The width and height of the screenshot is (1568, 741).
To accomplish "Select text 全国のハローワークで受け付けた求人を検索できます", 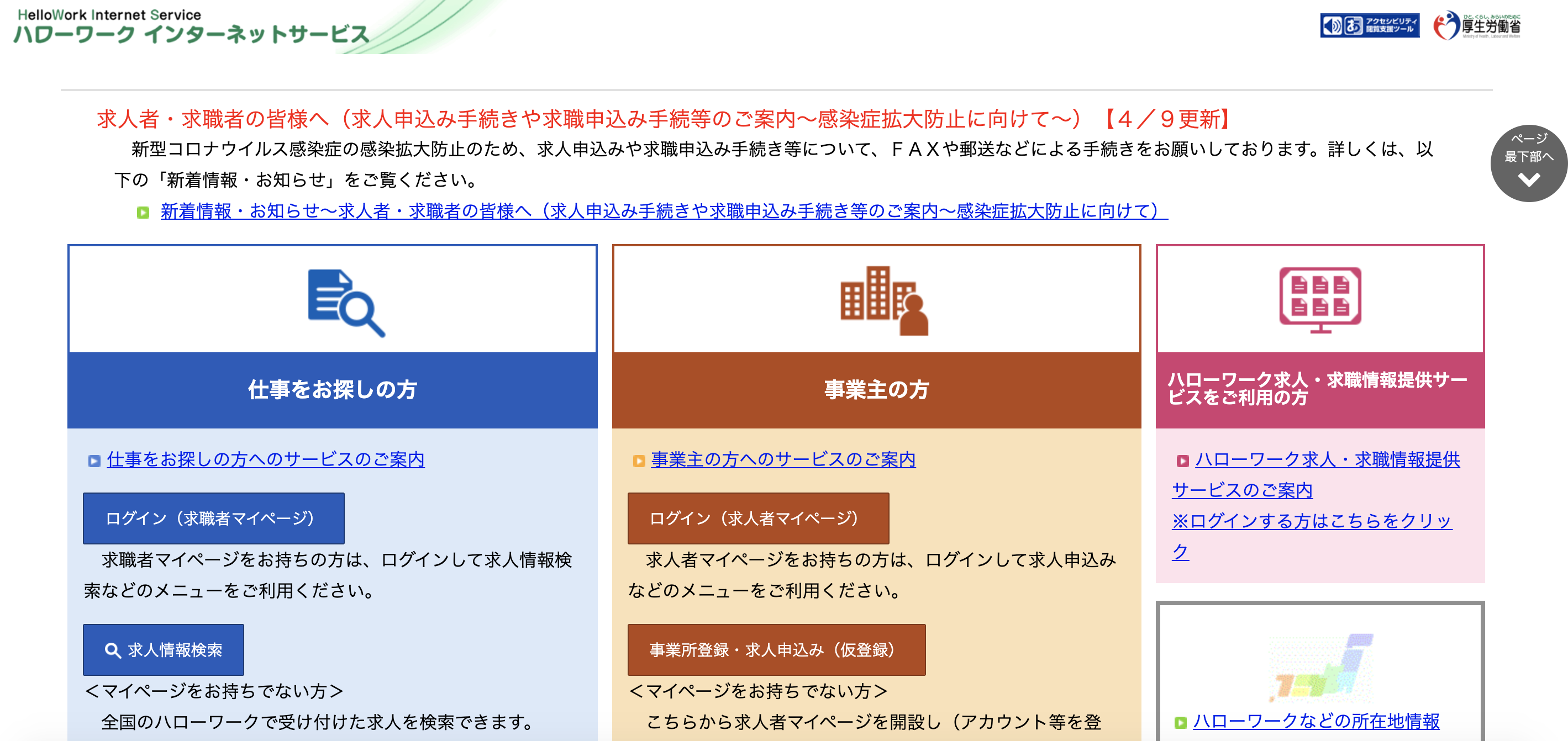I will click(317, 722).
